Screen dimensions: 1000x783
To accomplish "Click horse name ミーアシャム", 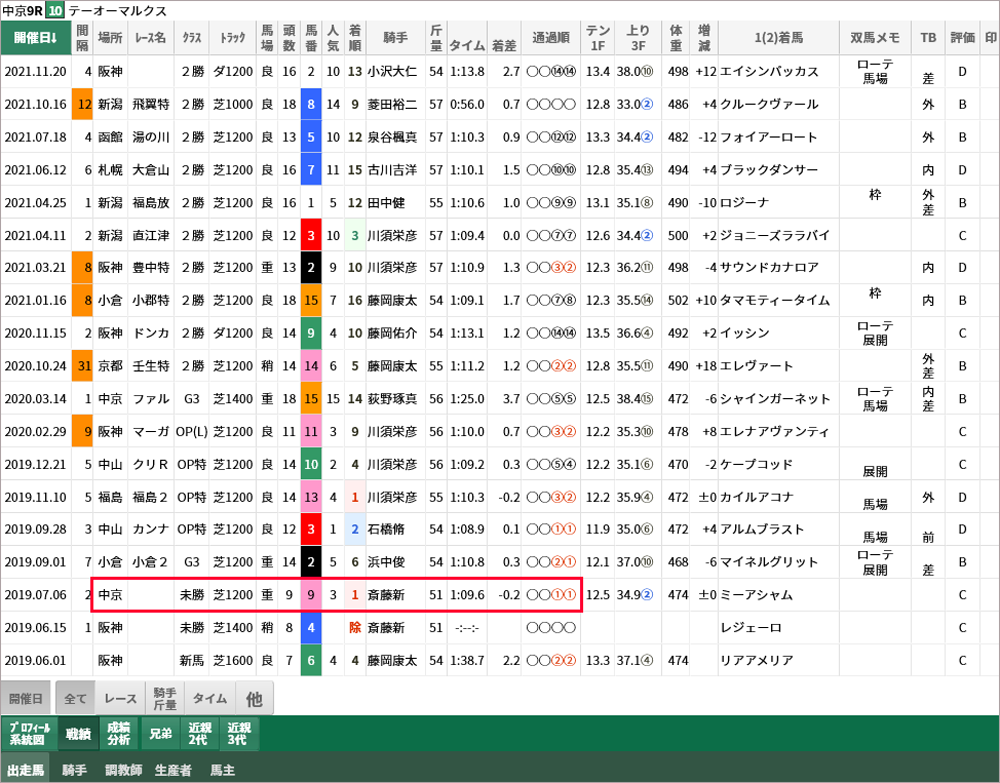I will pos(757,595).
